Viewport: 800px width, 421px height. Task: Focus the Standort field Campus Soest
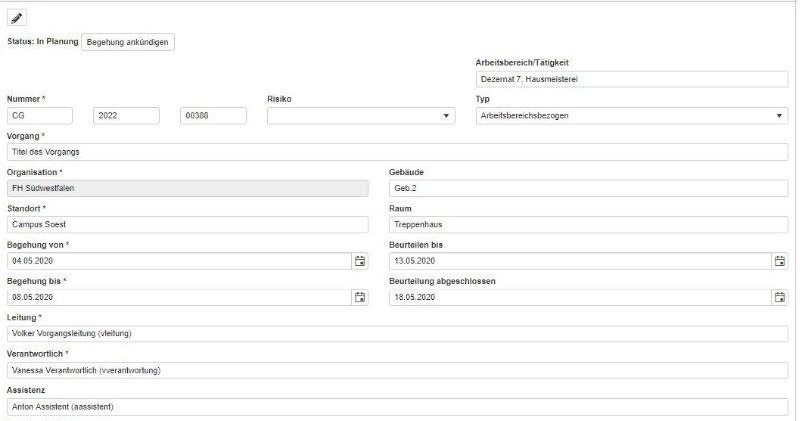(187, 225)
